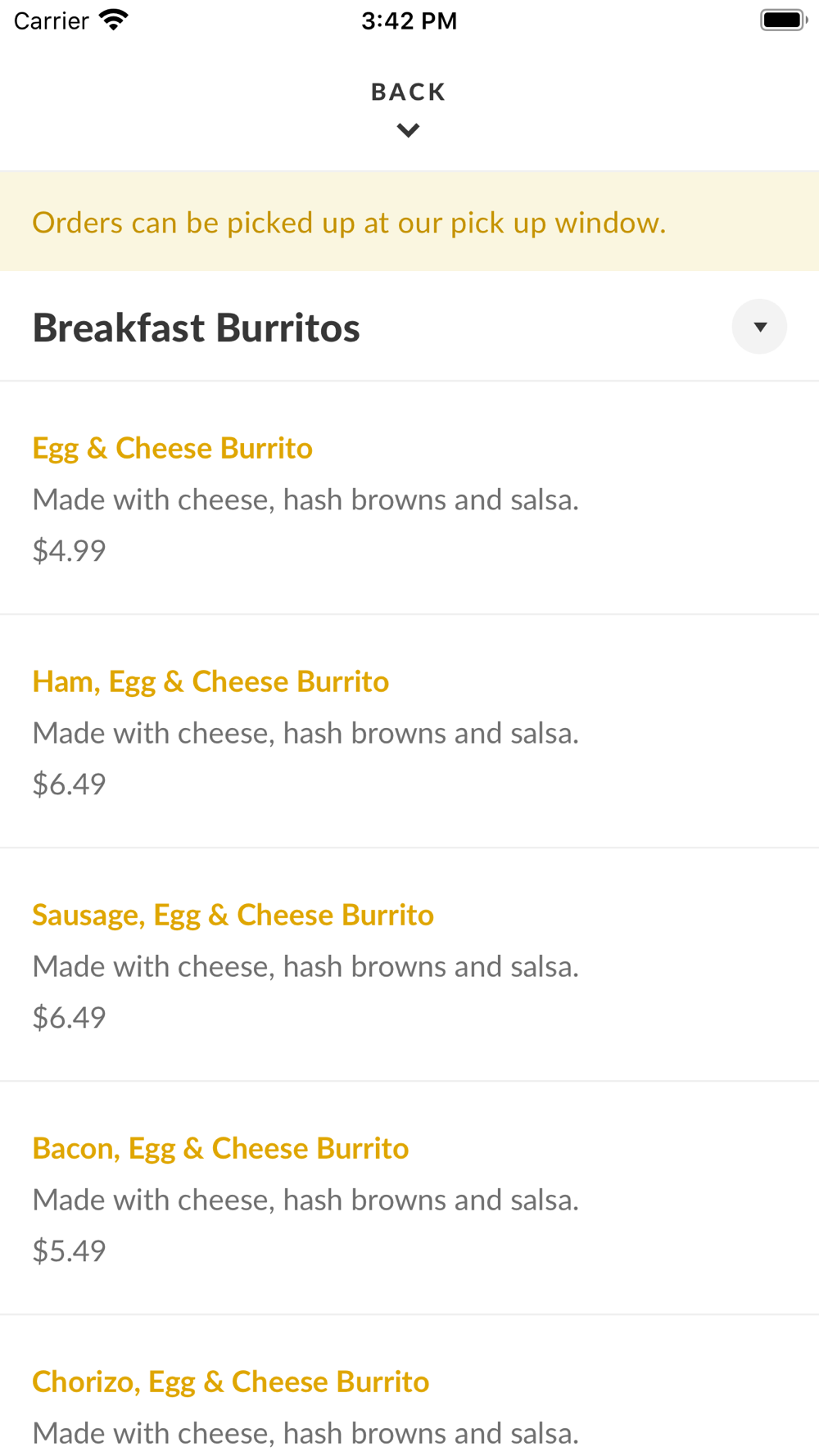
Task: Tap description under Ham, Egg & Cheese Burrito
Action: [x=305, y=733]
